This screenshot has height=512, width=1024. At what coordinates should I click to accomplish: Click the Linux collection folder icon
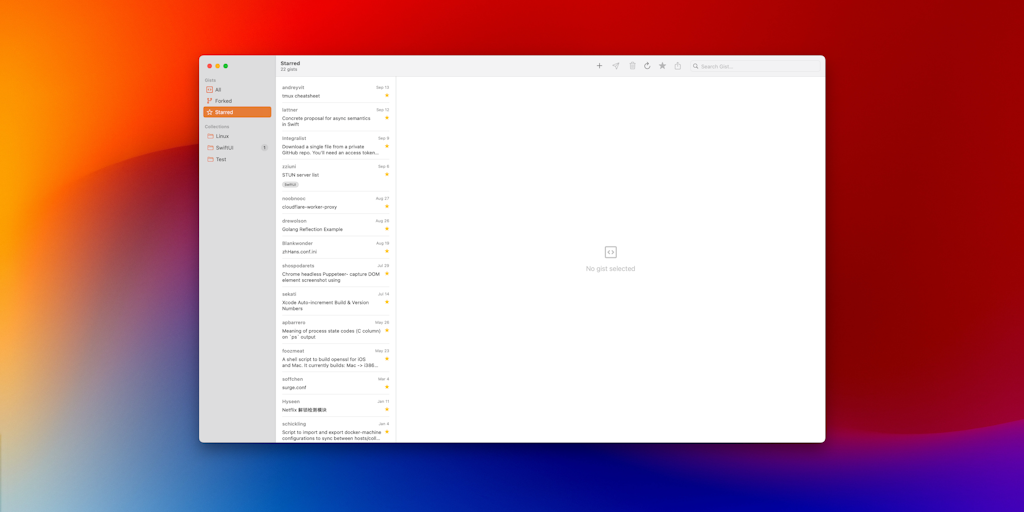(210, 136)
